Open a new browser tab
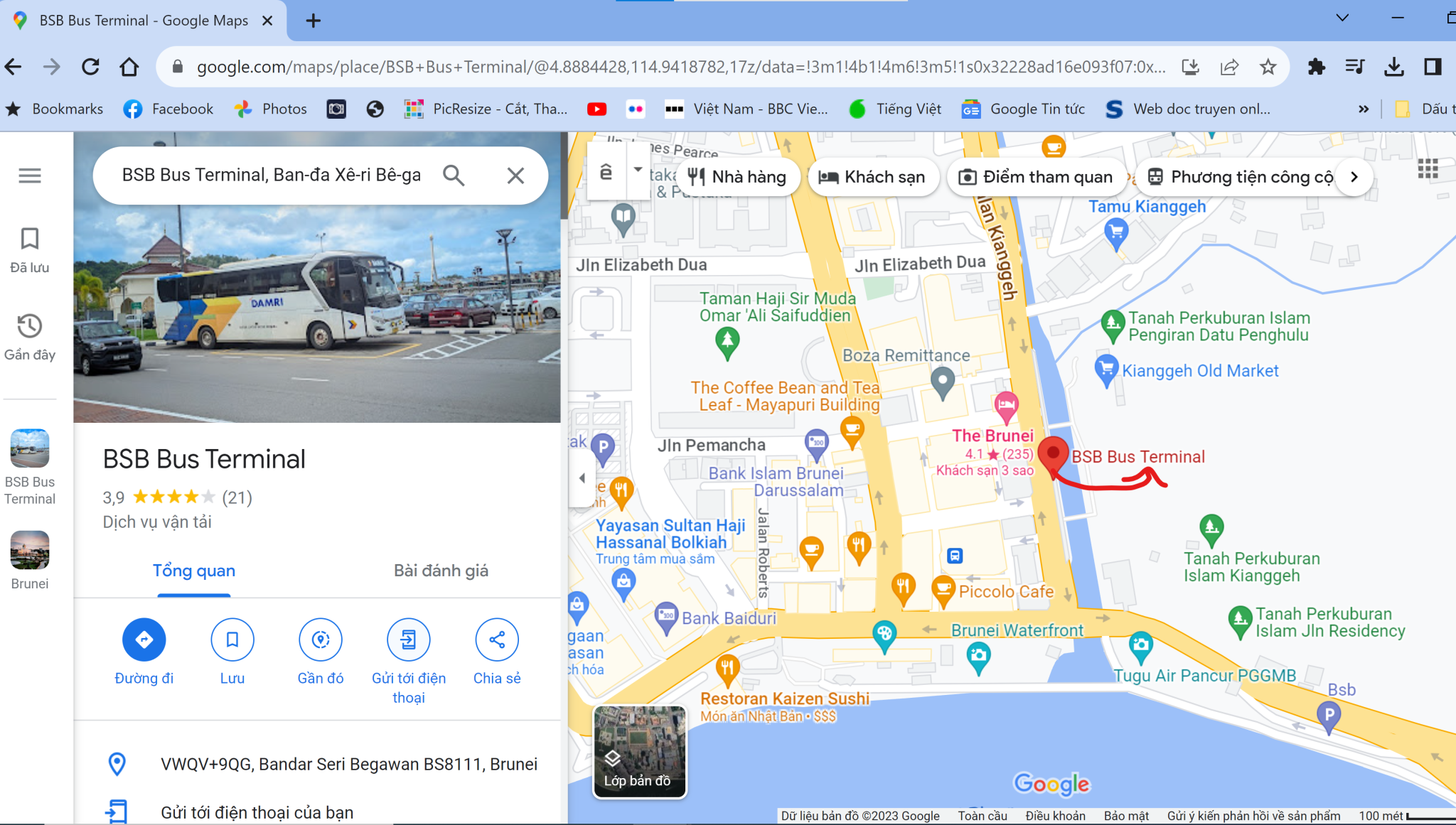1456x825 pixels. pos(313,21)
